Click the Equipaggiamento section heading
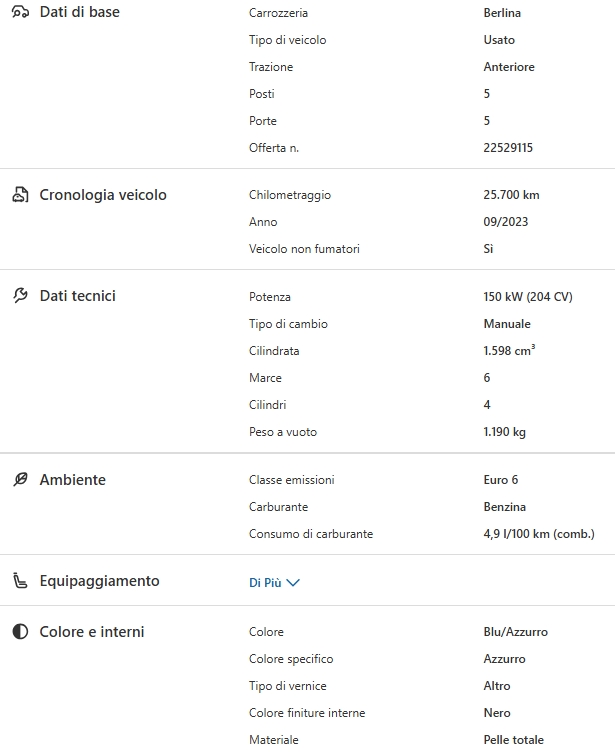 (99, 581)
